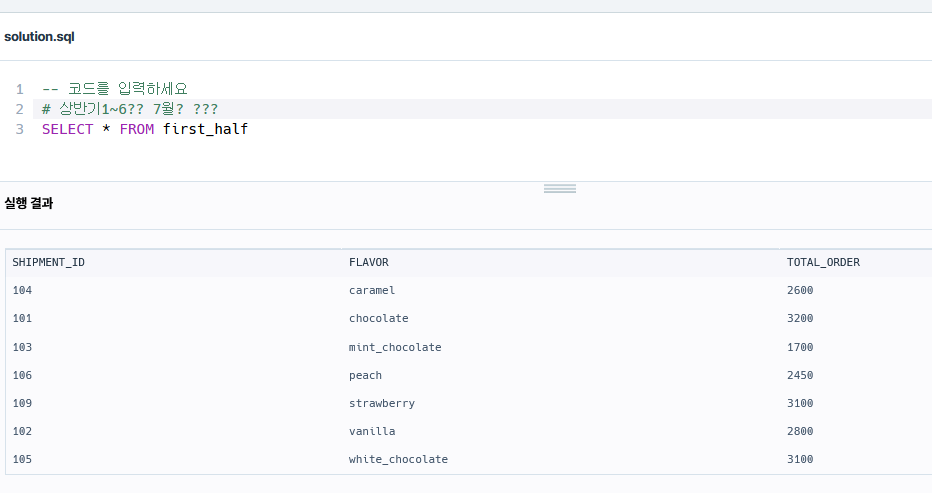The image size is (932, 493).
Task: Select shipment ID 109 cell
Action: [22, 403]
